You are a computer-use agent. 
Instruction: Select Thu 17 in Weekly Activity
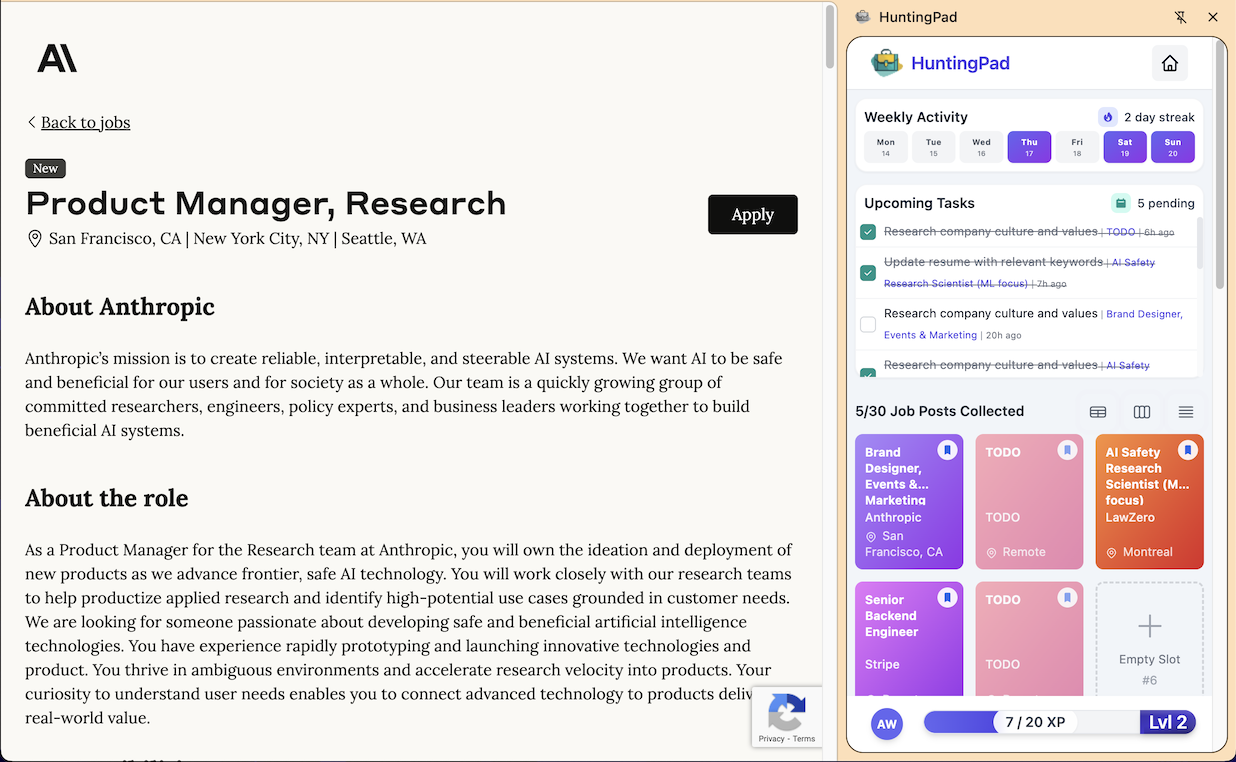click(1030, 147)
